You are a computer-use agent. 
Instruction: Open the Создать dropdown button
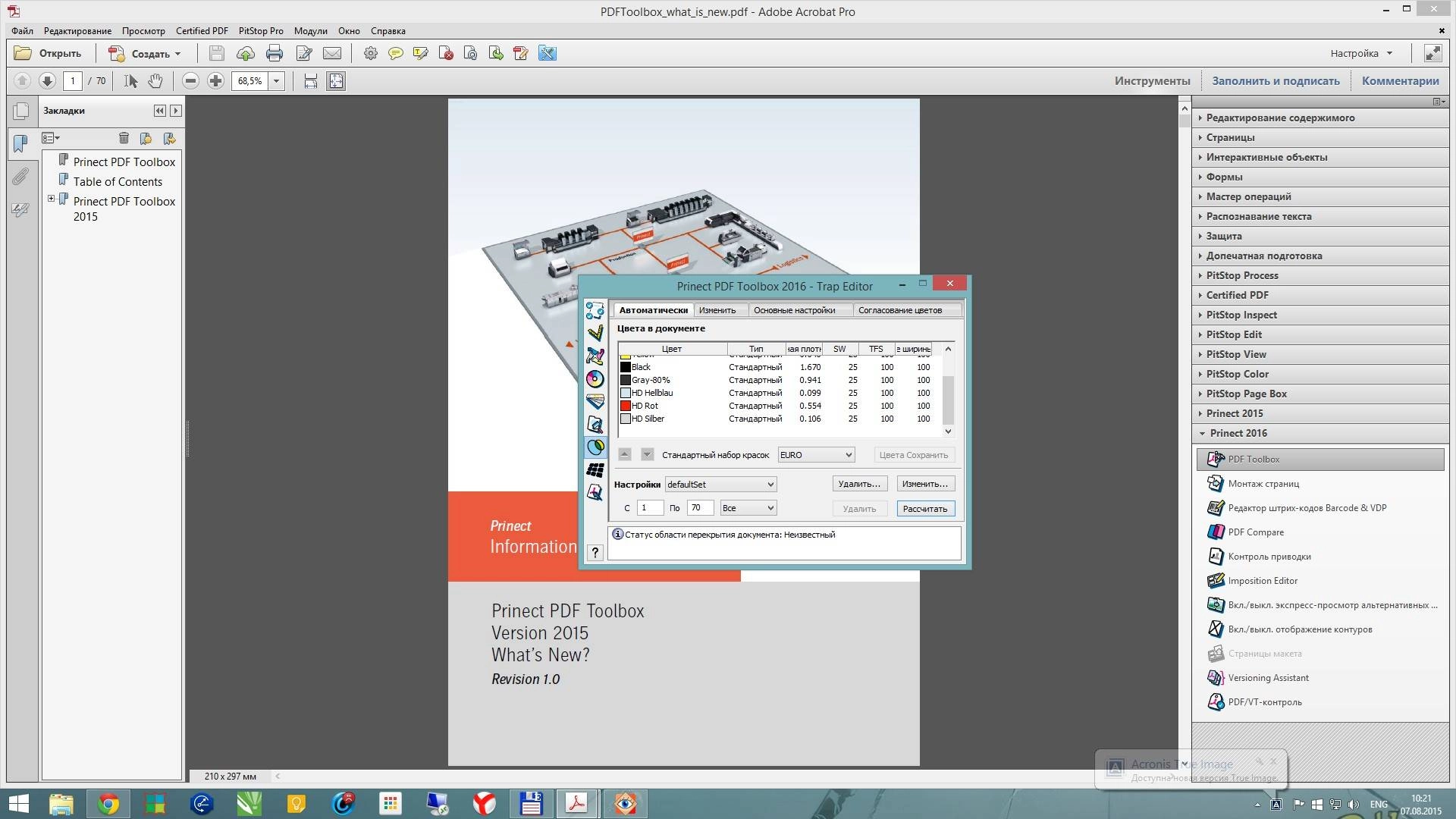146,54
